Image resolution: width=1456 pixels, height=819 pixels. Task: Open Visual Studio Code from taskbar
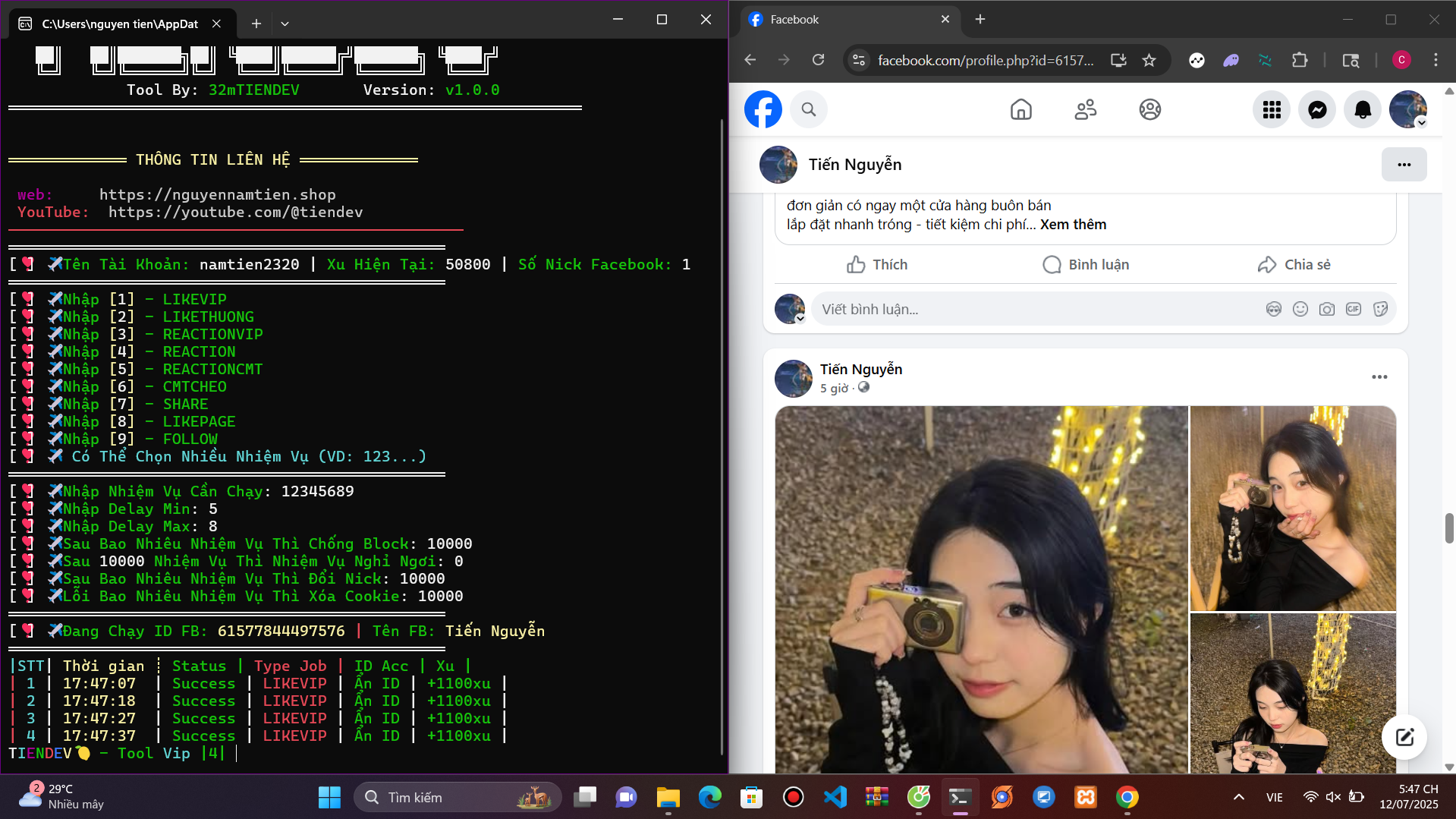click(835, 797)
